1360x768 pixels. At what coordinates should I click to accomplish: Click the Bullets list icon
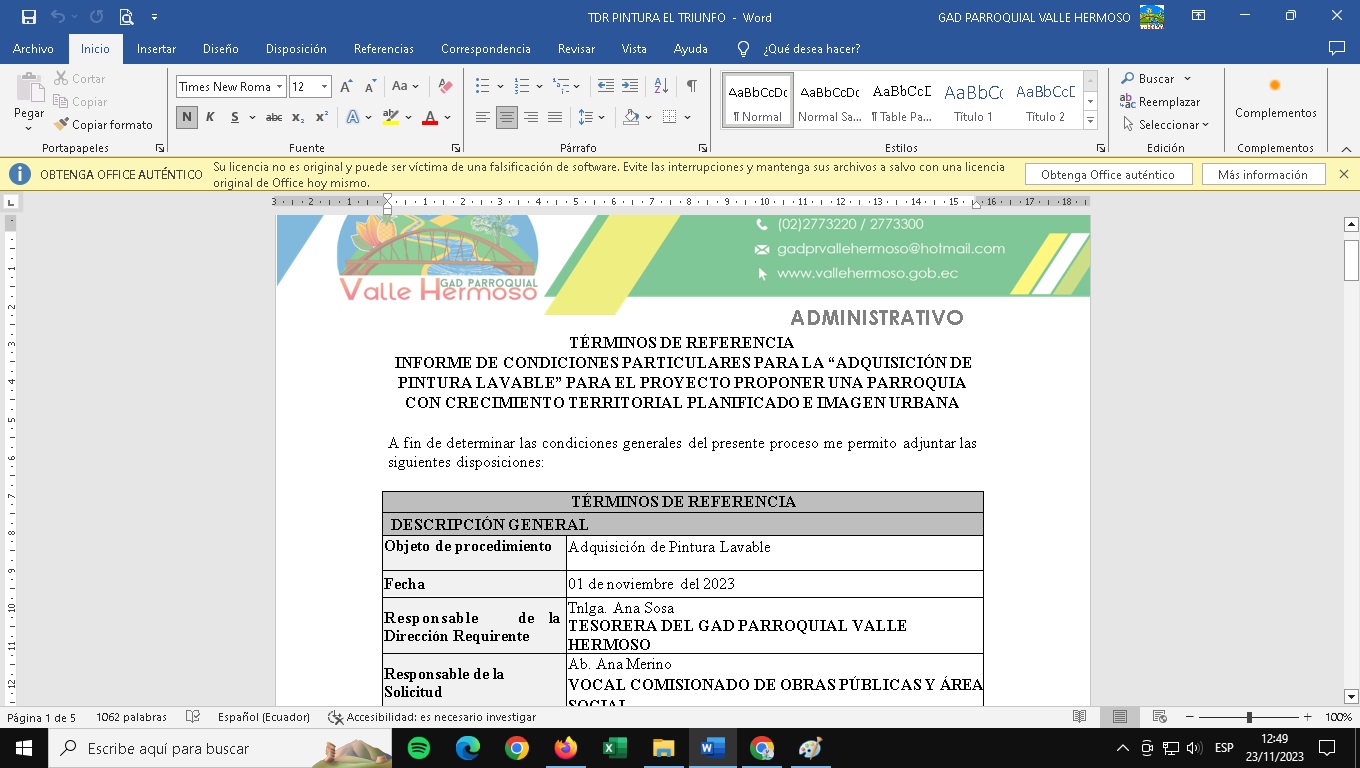point(483,87)
